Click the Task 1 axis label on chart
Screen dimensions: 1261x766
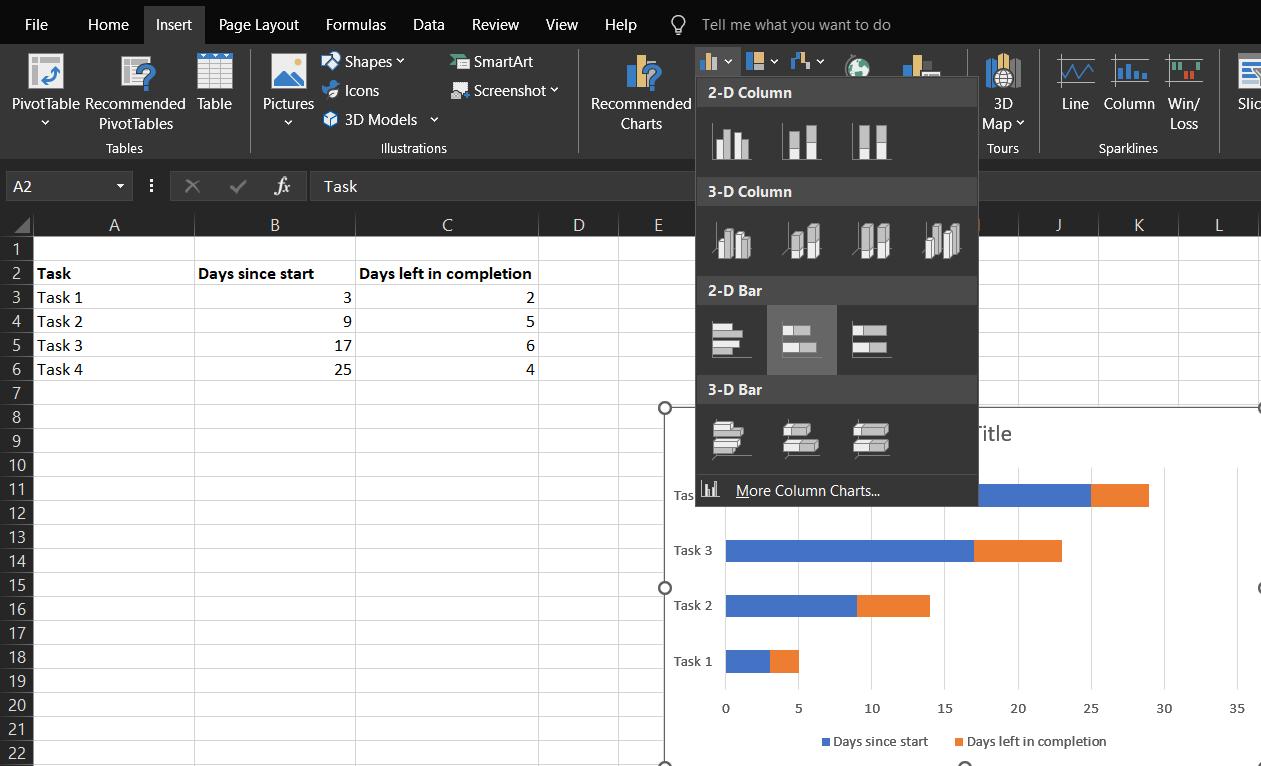click(693, 661)
